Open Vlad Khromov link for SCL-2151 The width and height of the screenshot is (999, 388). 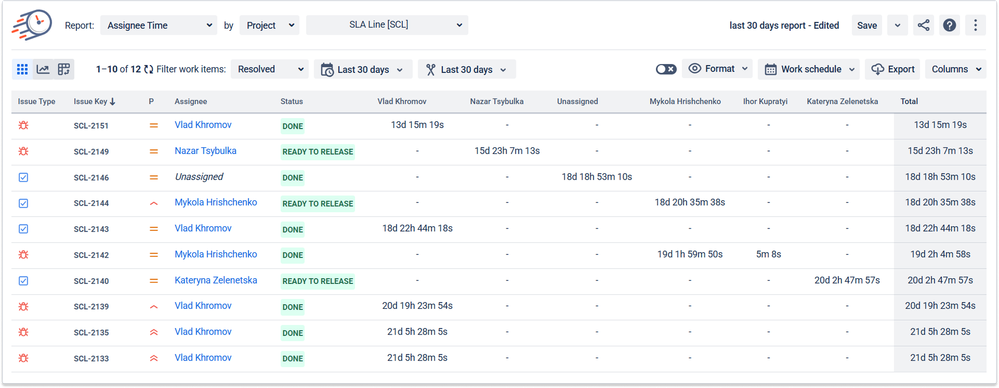[x=203, y=125]
